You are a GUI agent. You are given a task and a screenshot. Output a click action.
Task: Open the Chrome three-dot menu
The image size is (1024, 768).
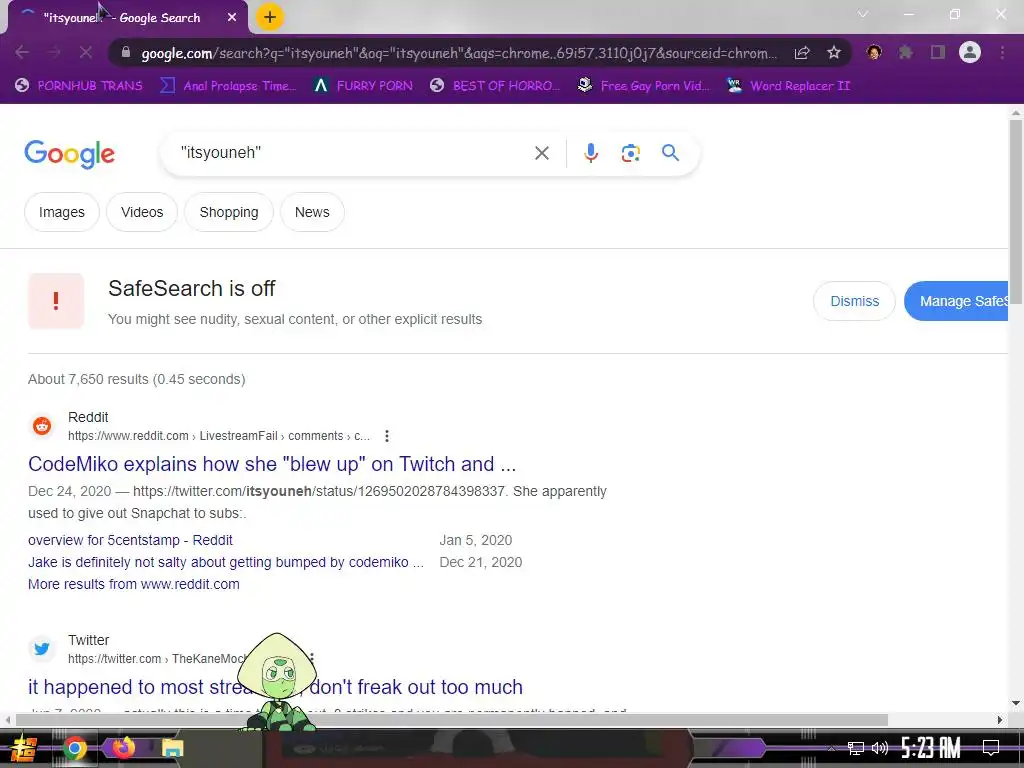tap(1002, 52)
